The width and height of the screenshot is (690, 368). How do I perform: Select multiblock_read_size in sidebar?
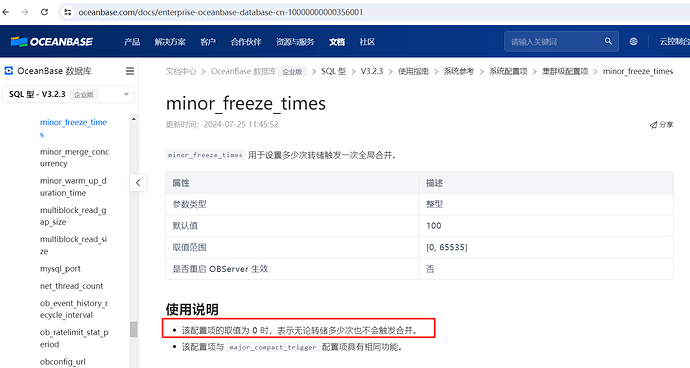coord(73,245)
